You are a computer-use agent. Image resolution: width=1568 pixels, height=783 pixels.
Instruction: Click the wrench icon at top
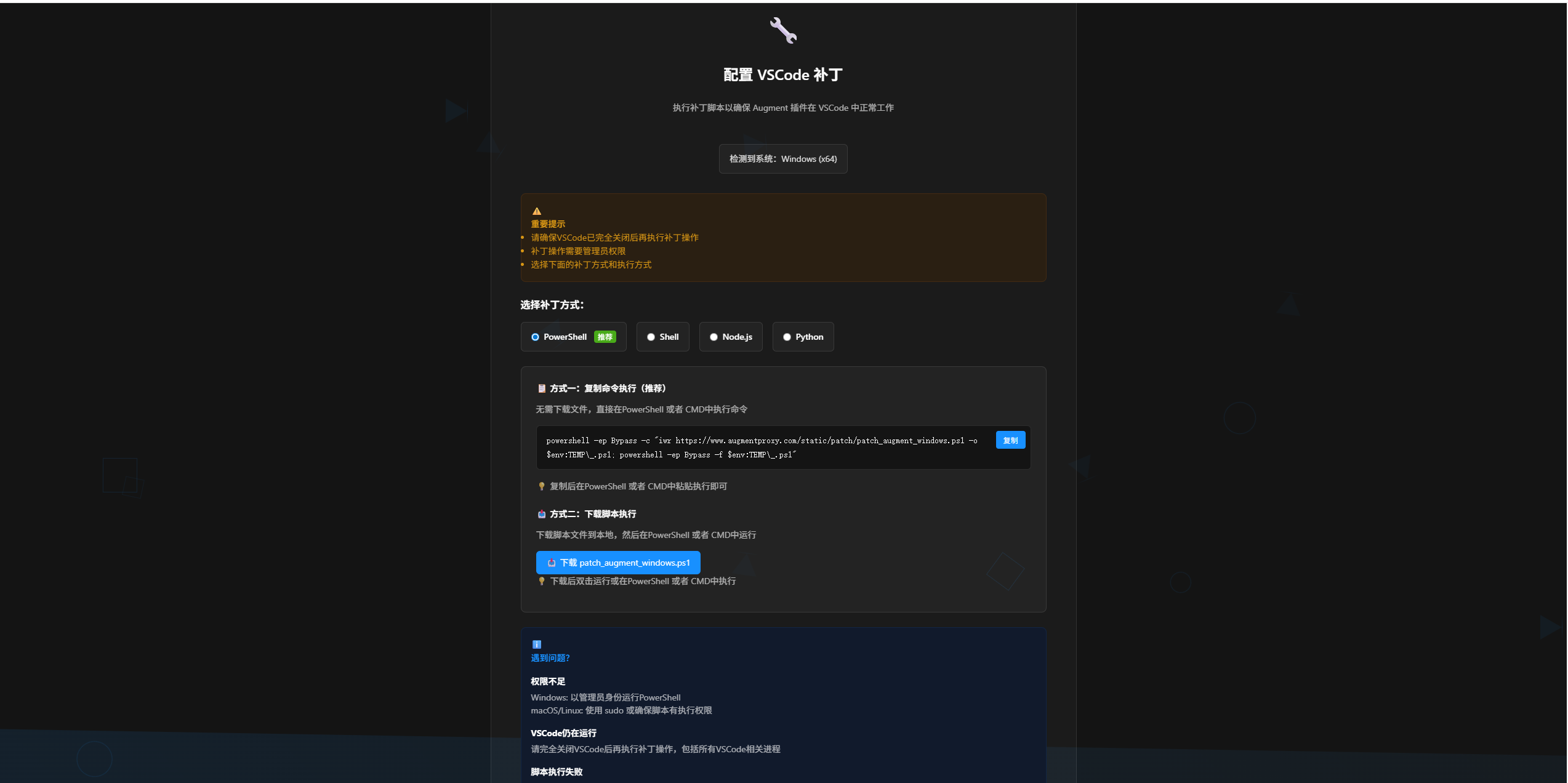tap(783, 30)
